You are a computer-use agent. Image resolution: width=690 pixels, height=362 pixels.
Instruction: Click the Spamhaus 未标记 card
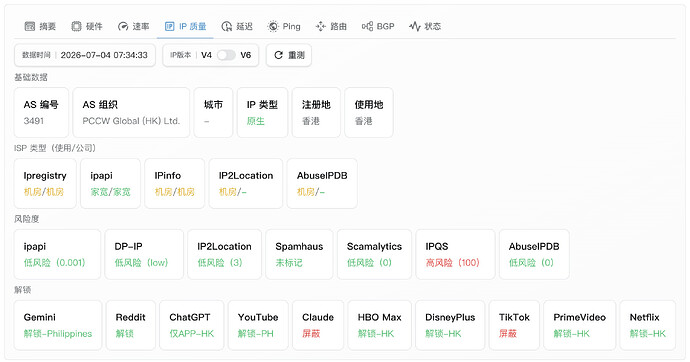(x=299, y=254)
